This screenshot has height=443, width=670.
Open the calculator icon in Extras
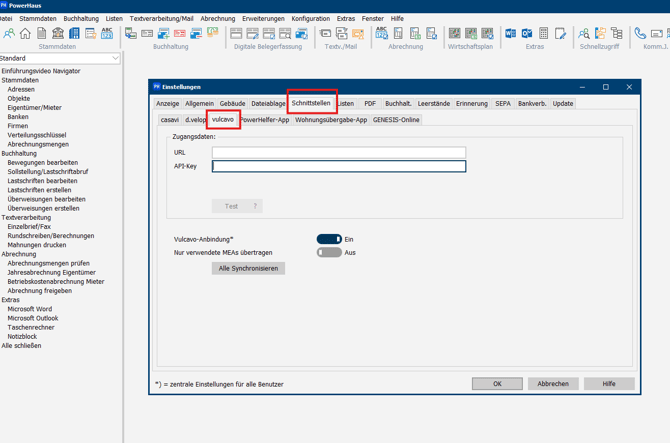coord(544,34)
